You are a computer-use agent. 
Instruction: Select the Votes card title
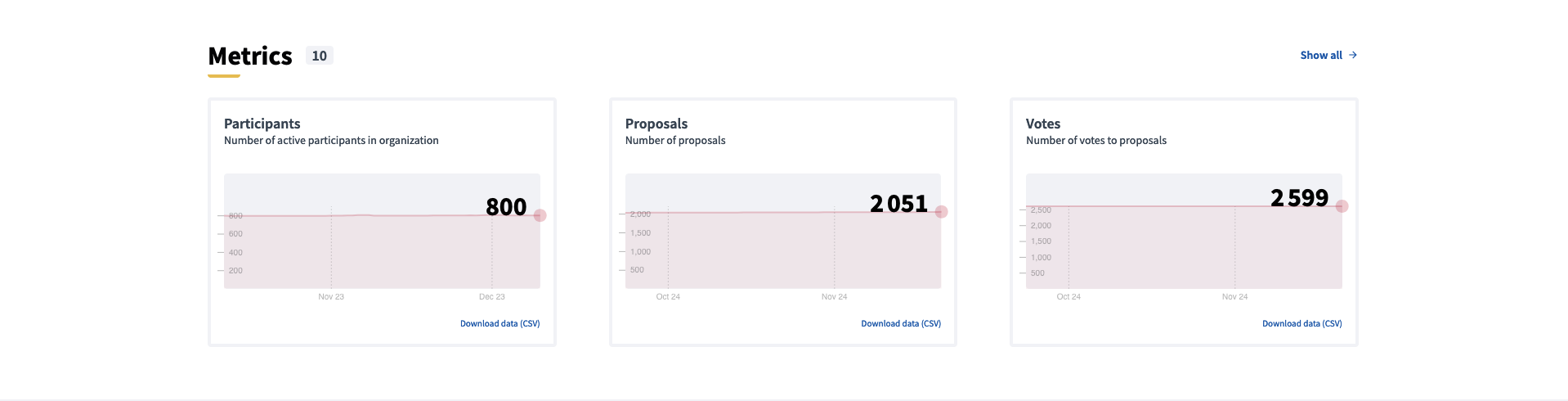[x=1043, y=124]
